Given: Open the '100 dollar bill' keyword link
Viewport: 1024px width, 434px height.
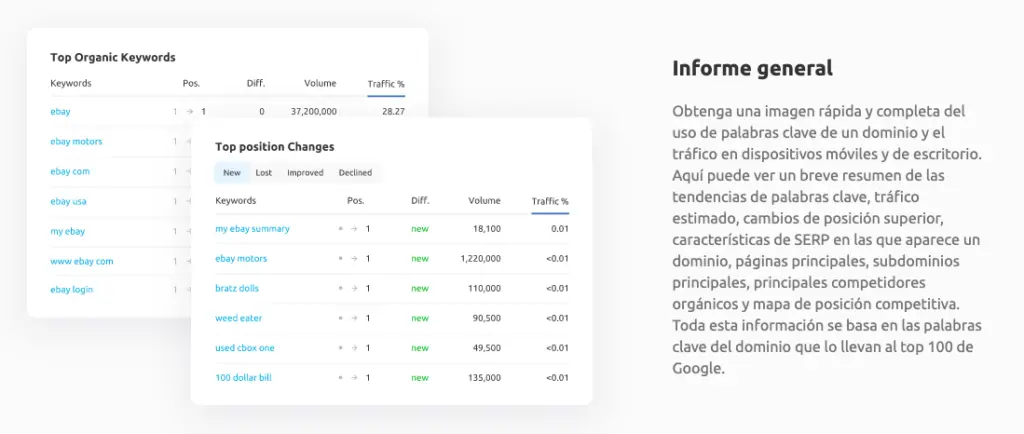Looking at the screenshot, I should pos(244,378).
